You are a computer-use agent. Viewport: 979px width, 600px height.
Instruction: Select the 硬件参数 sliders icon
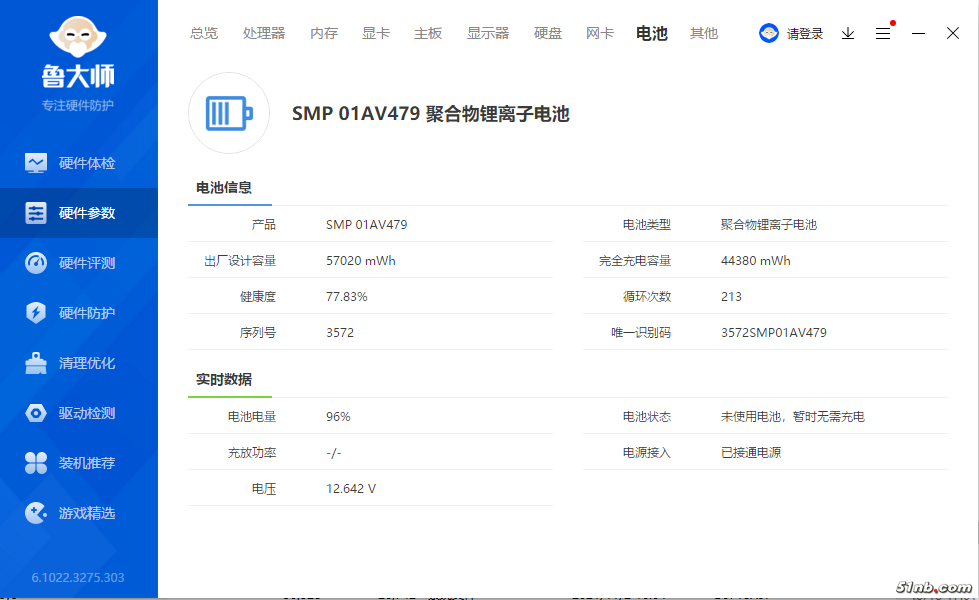[36, 213]
